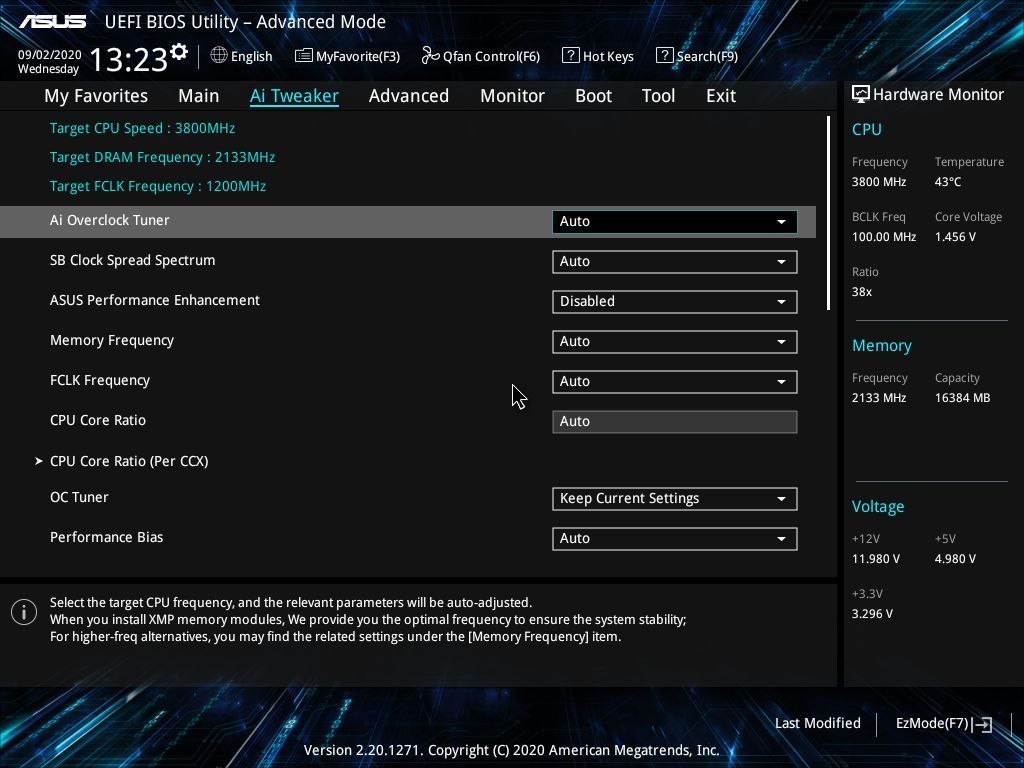Select the Performance Bias row label
Image resolution: width=1024 pixels, height=768 pixels.
(106, 537)
